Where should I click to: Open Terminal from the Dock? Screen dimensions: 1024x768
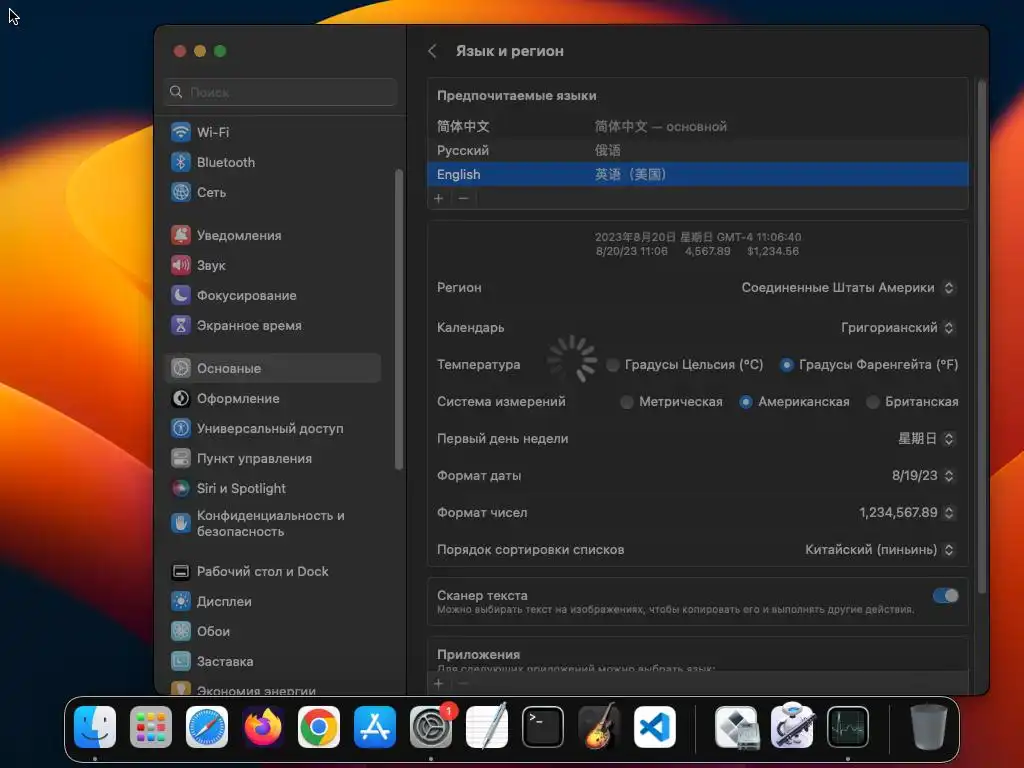543,727
